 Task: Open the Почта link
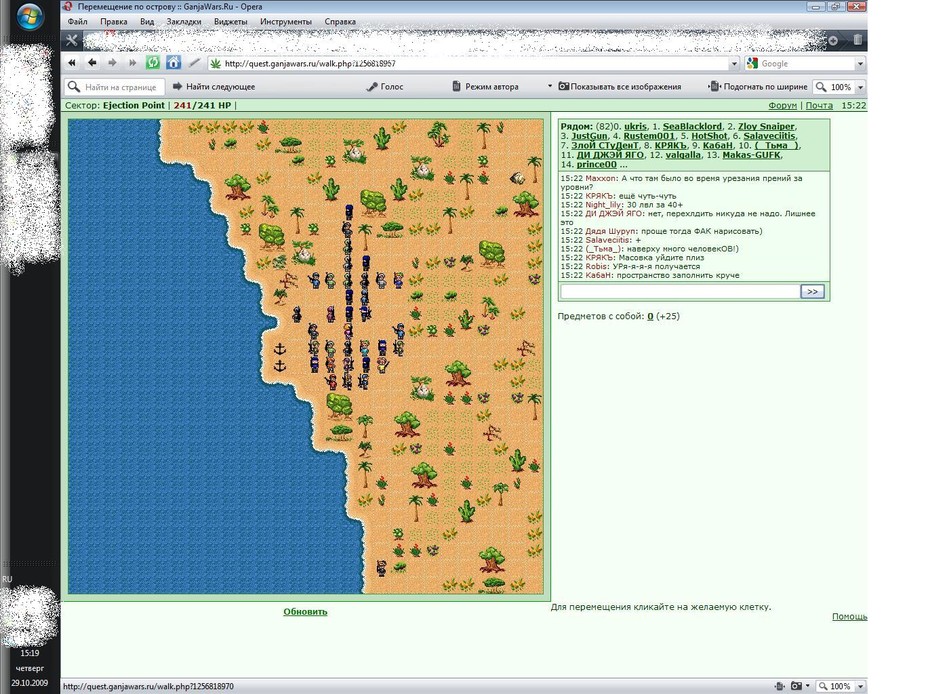pos(819,106)
